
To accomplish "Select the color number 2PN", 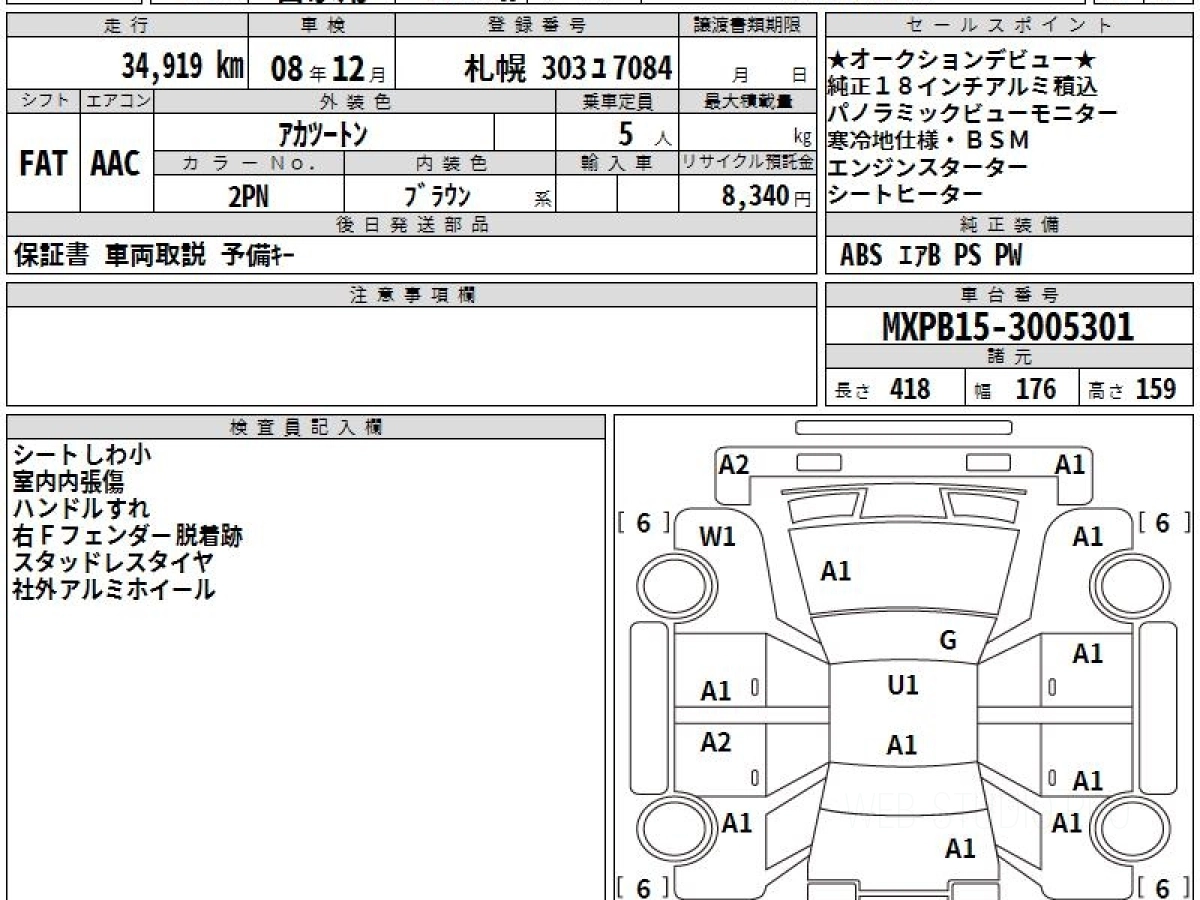I will (248, 196).
